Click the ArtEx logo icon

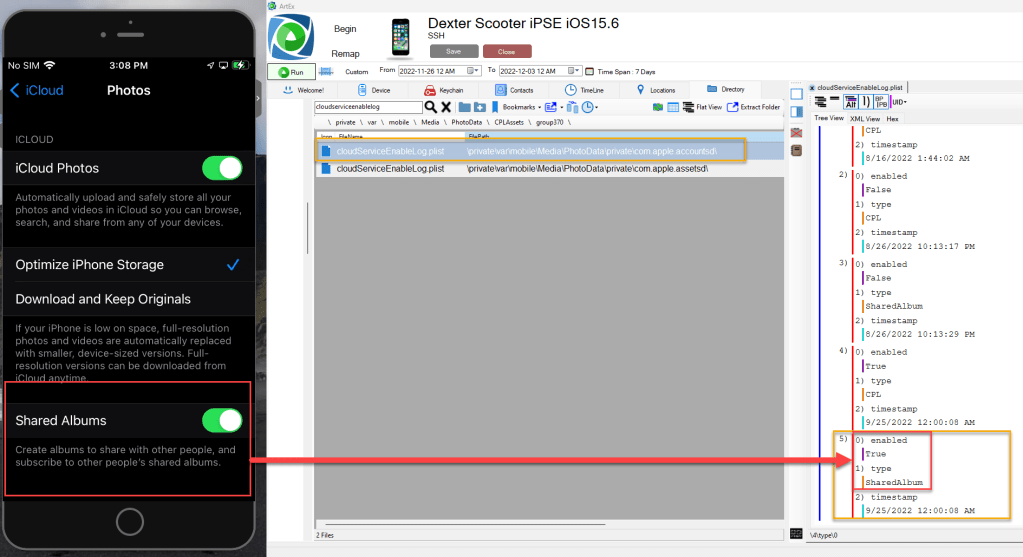click(291, 40)
